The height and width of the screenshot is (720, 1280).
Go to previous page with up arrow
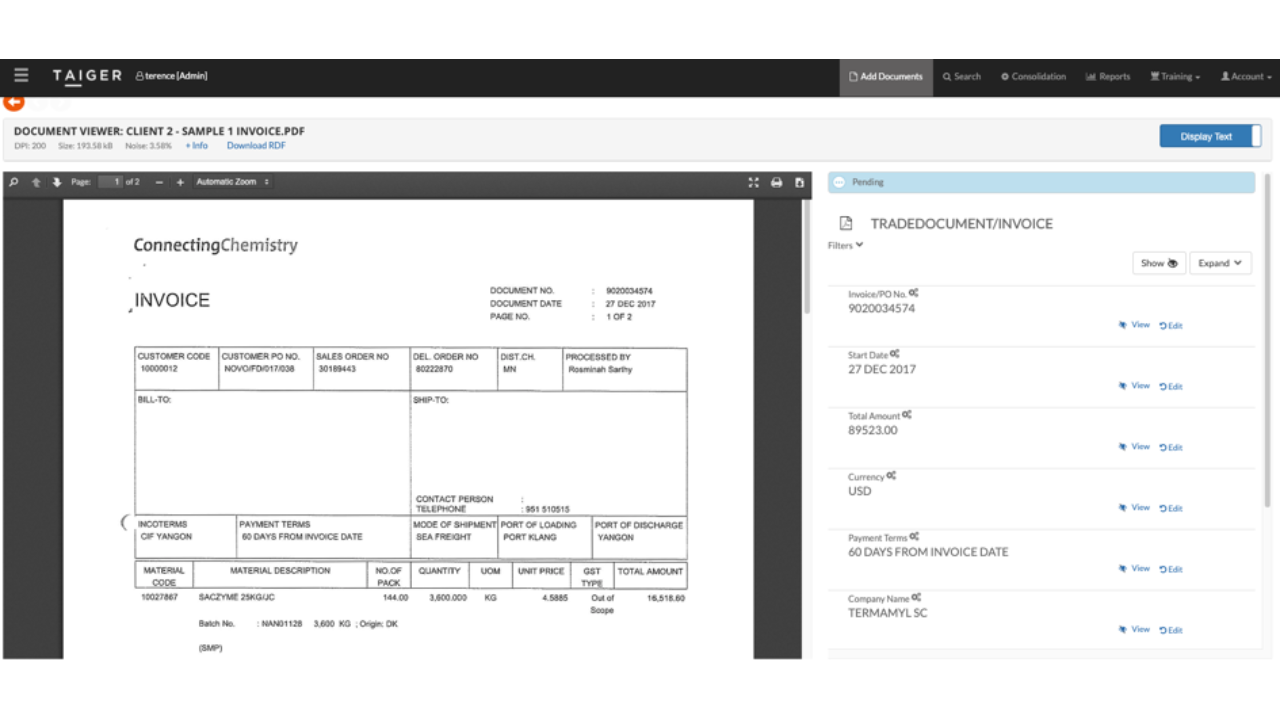(x=37, y=182)
